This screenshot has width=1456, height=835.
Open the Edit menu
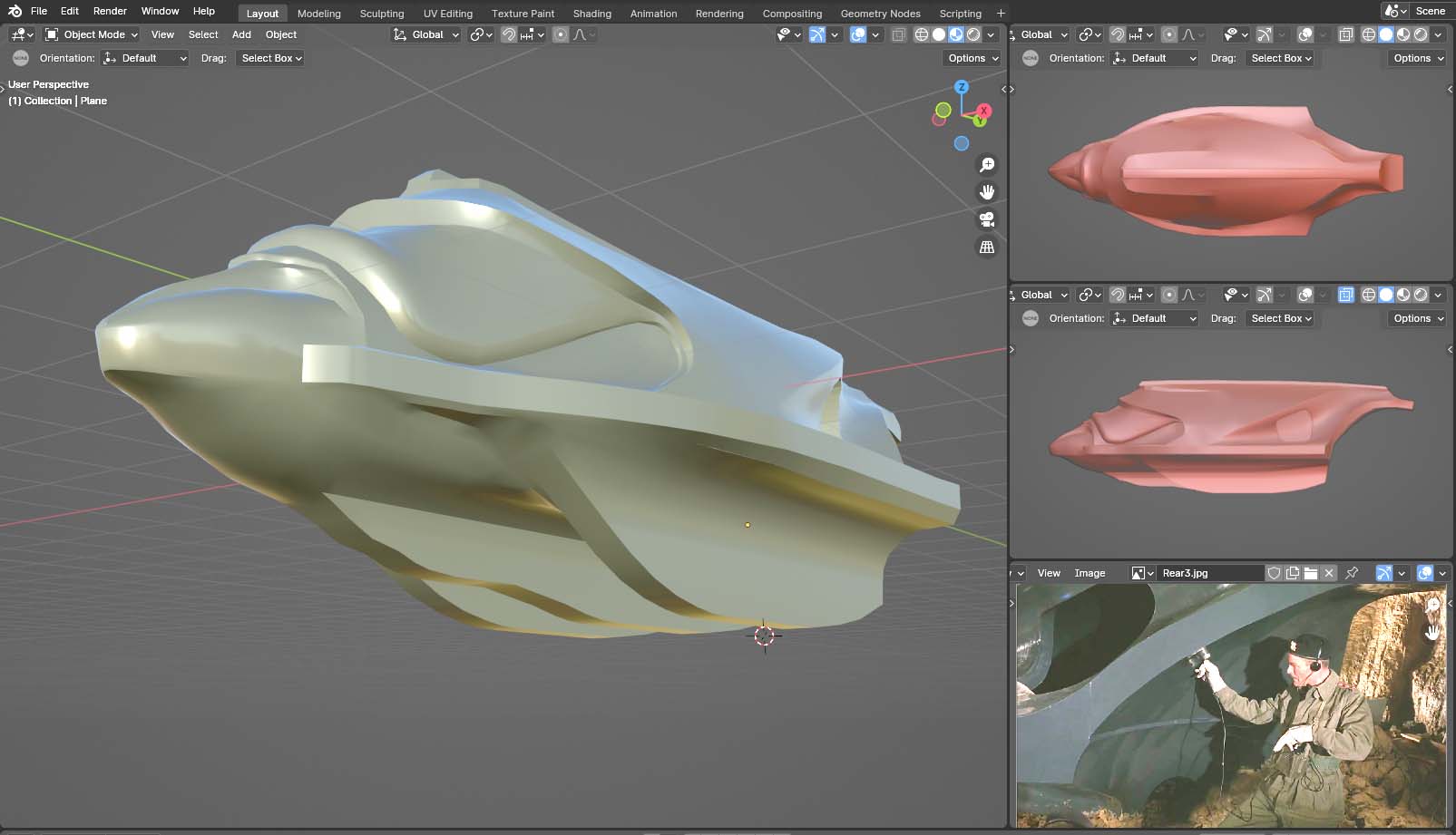click(x=70, y=11)
